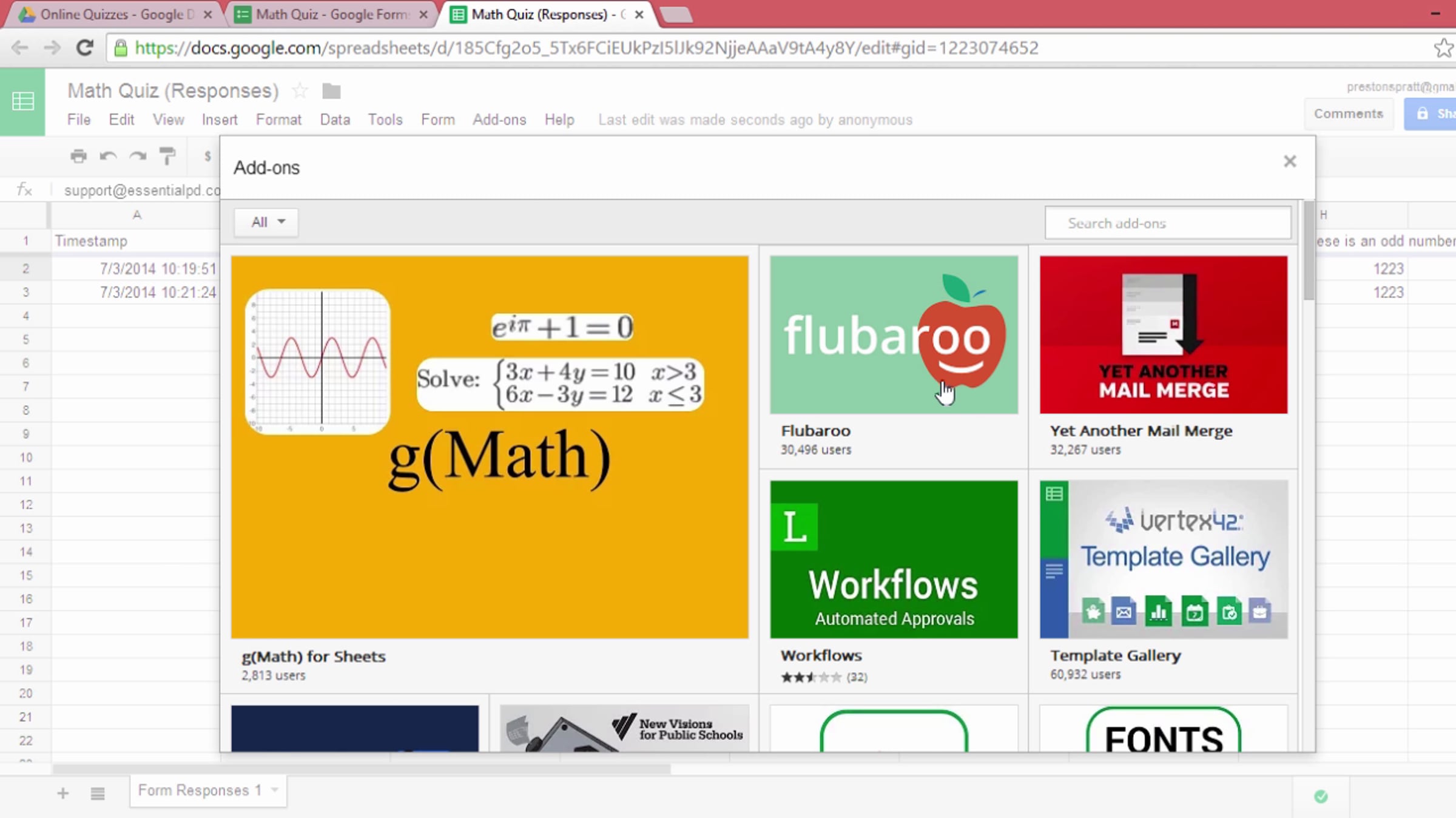
Task: Click the print icon in toolbar
Action: click(x=78, y=156)
